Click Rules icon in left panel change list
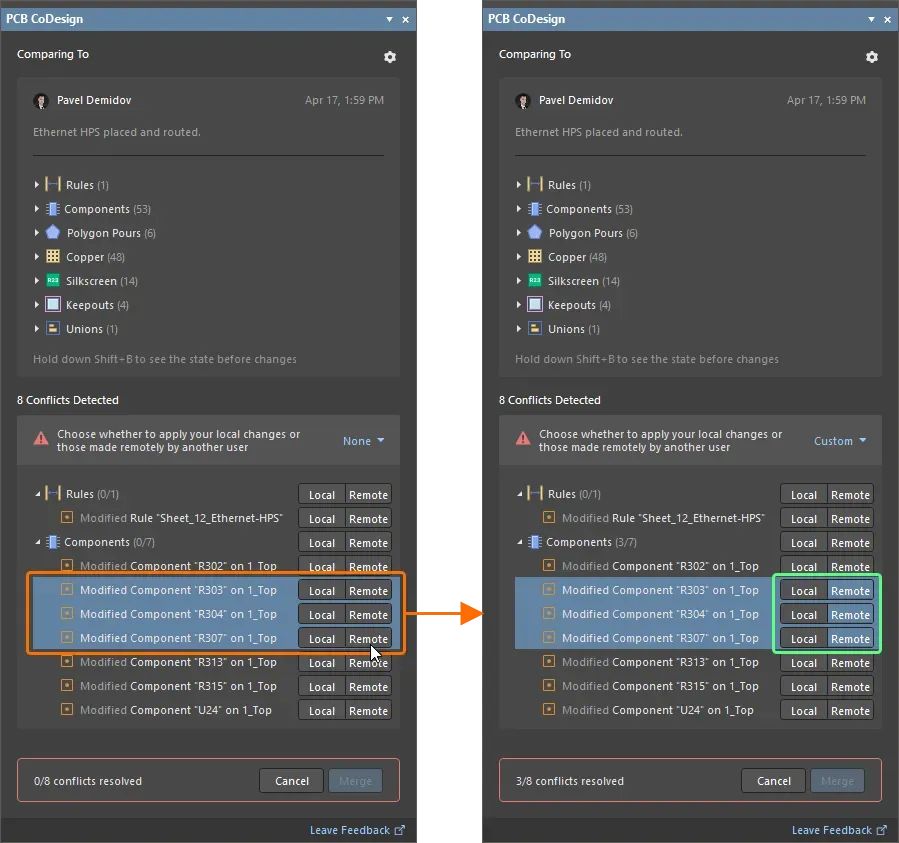Image resolution: width=899 pixels, height=843 pixels. (53, 185)
